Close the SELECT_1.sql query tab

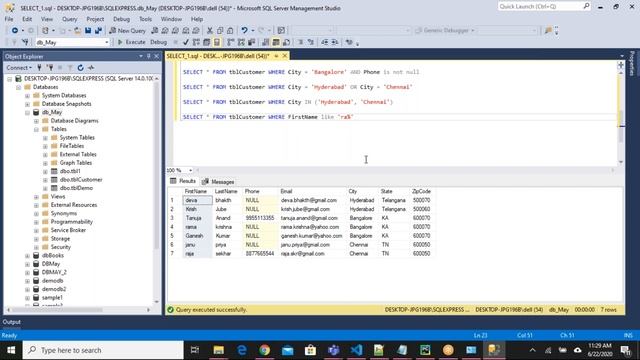point(285,56)
